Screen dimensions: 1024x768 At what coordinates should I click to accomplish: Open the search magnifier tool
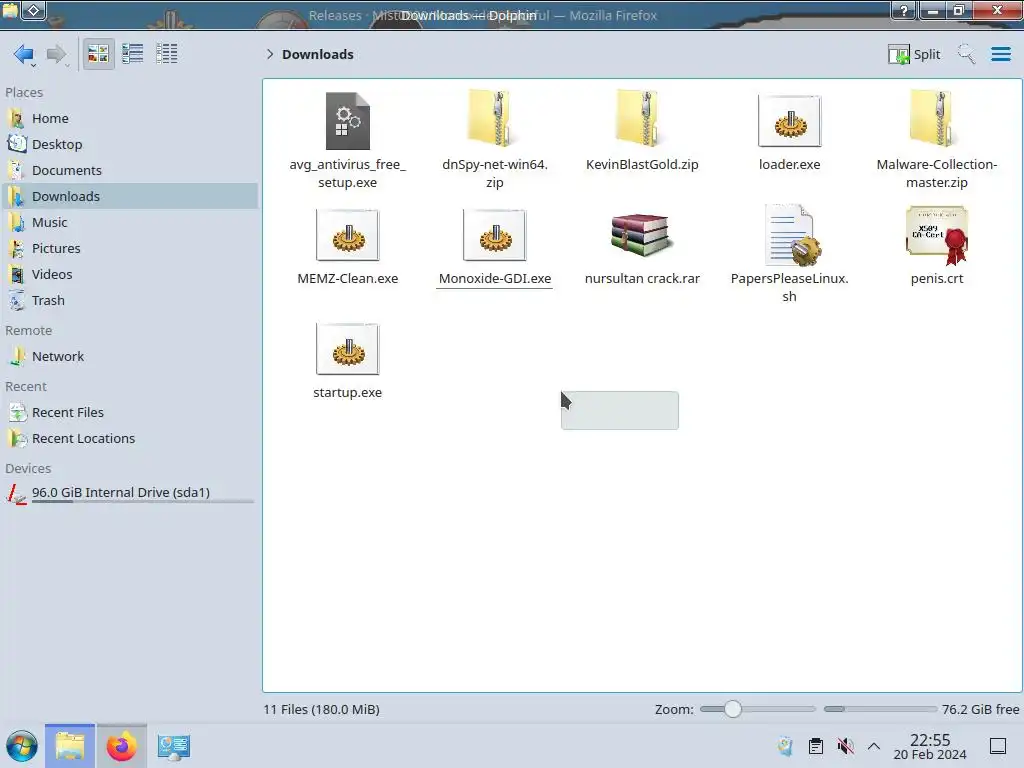tap(966, 54)
